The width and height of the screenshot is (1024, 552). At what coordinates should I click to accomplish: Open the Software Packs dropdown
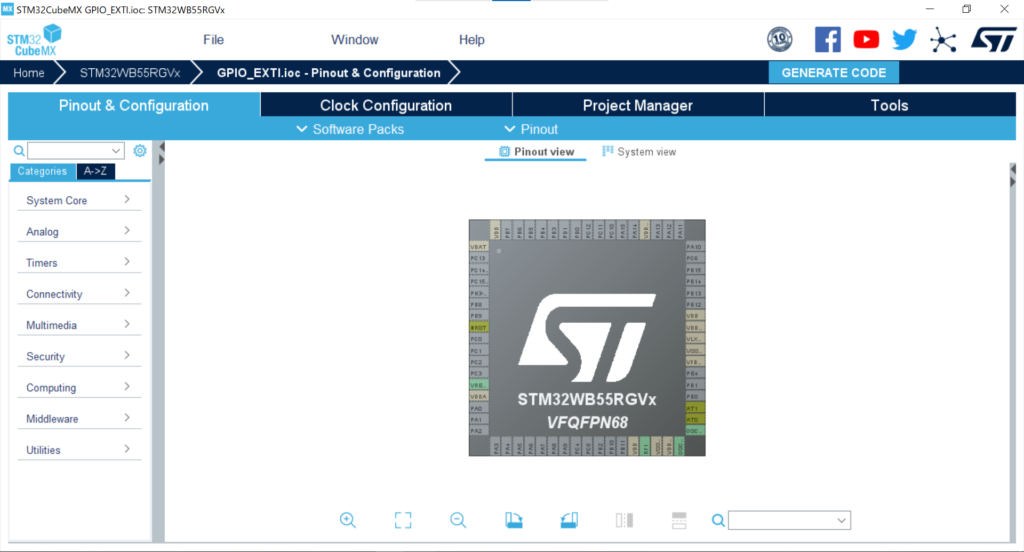[x=350, y=129]
